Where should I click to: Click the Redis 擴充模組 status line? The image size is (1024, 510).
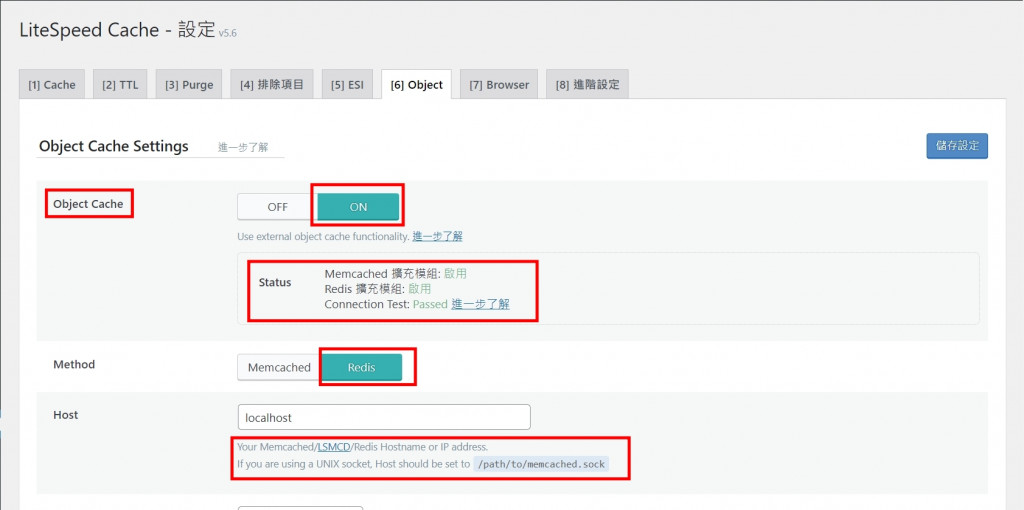coord(378,289)
